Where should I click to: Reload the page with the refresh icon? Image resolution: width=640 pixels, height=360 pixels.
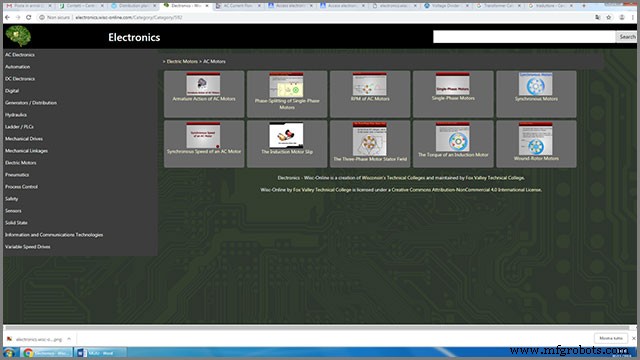point(29,18)
